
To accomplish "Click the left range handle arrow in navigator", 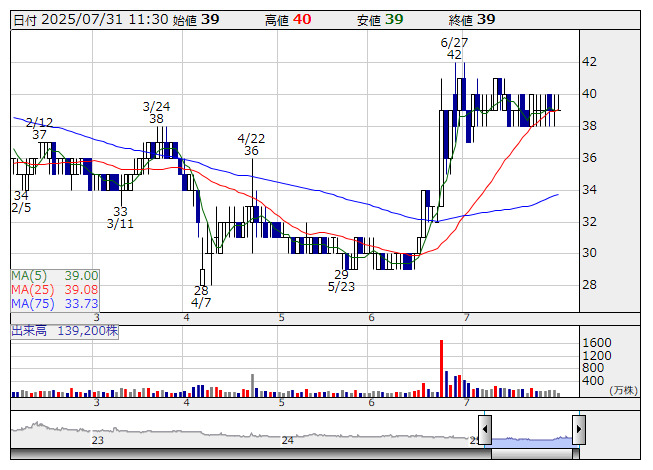I will 485,429.
